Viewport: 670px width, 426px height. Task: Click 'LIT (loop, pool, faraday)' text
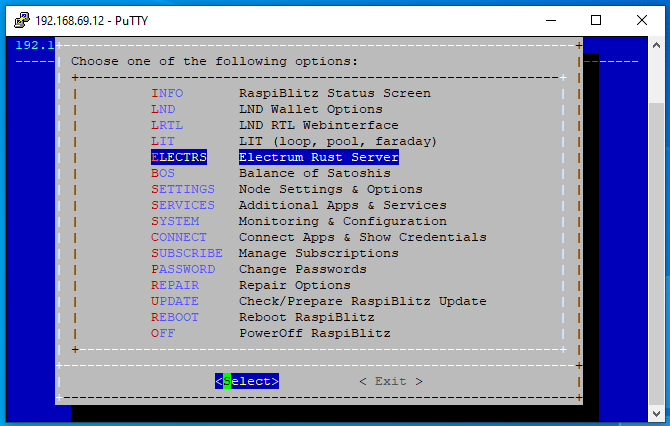338,141
